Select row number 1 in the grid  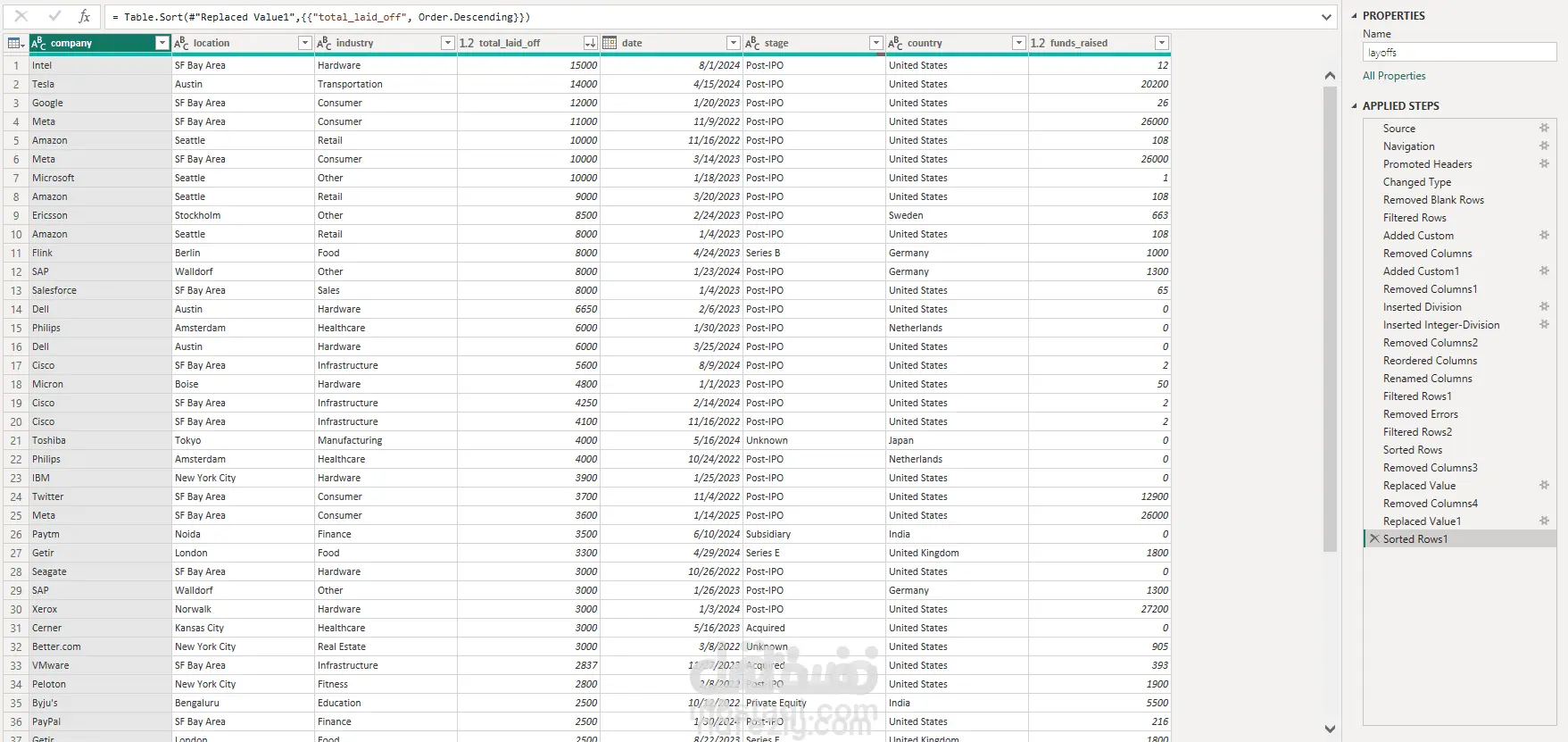point(16,65)
